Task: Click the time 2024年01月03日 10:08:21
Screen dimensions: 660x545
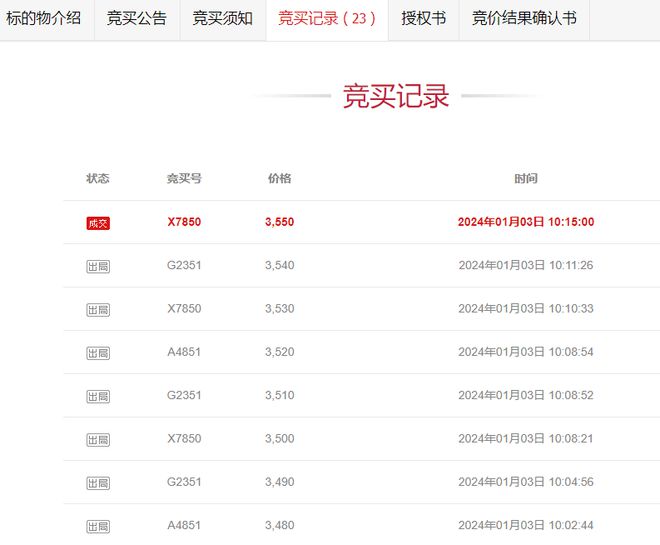Action: coord(526,439)
